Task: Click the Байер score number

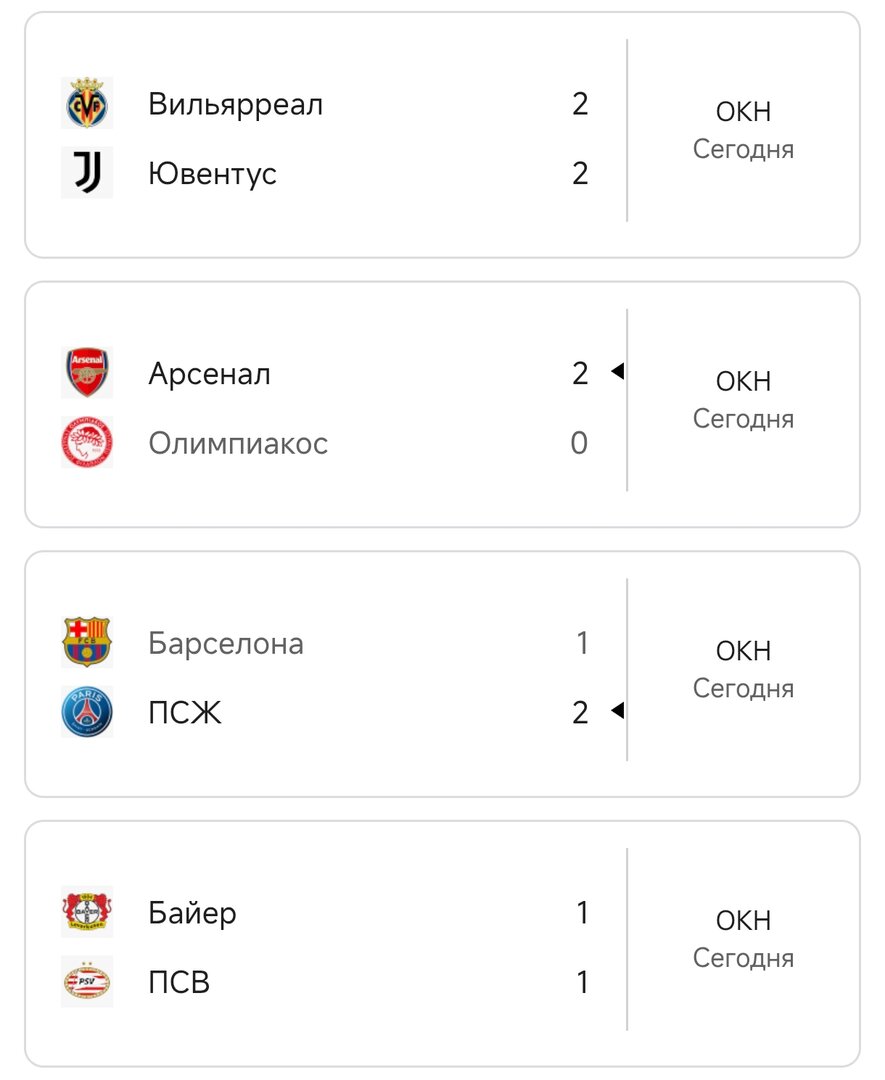Action: tap(582, 913)
